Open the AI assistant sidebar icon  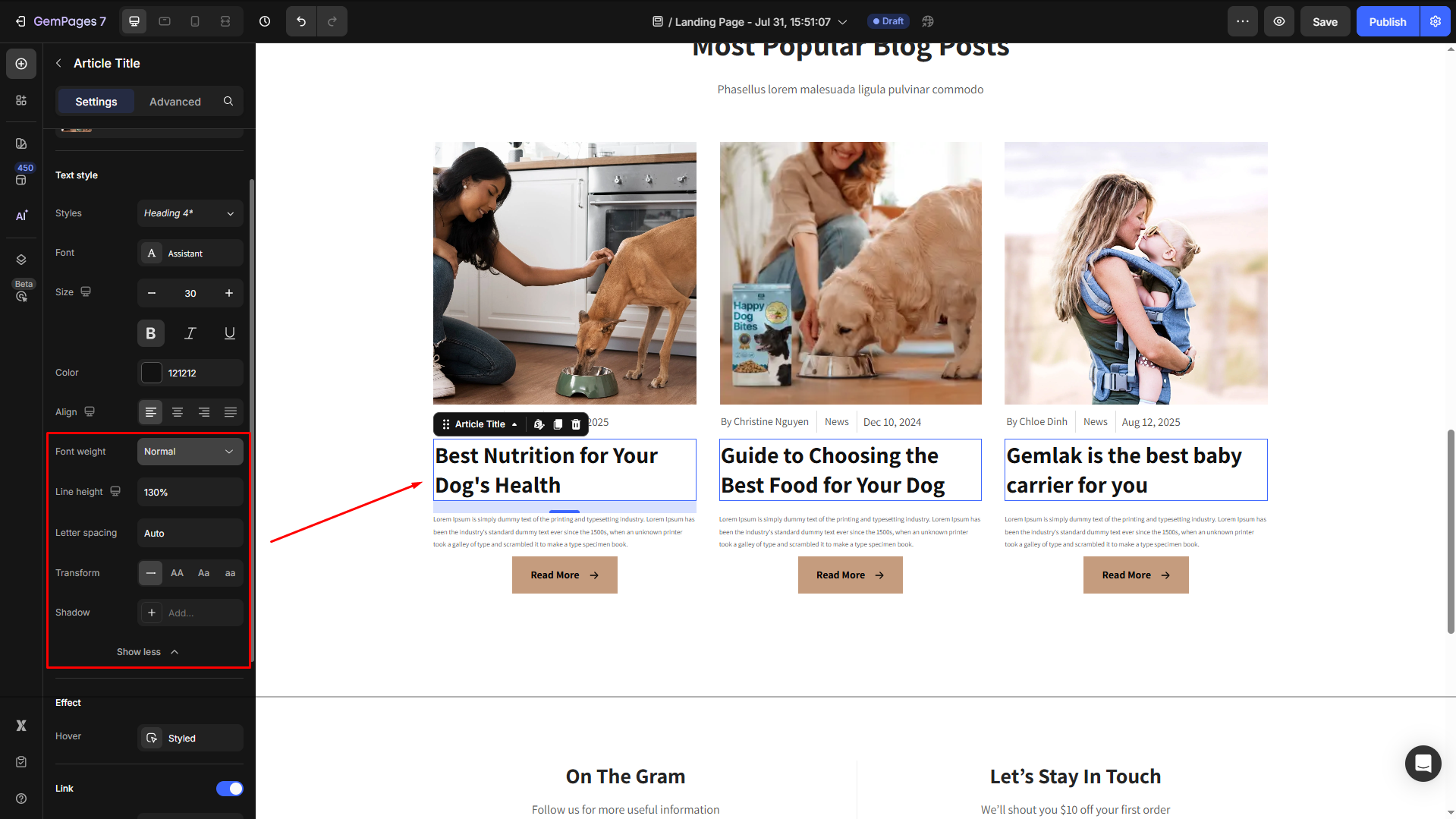click(21, 216)
